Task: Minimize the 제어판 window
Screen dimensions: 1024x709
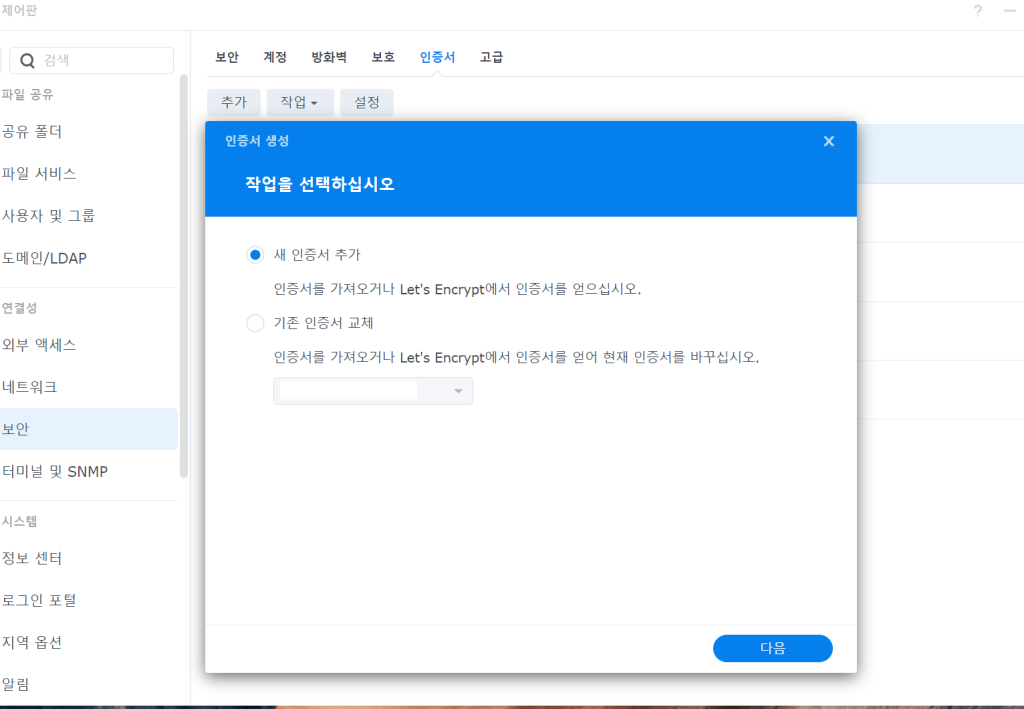Action: point(1009,11)
